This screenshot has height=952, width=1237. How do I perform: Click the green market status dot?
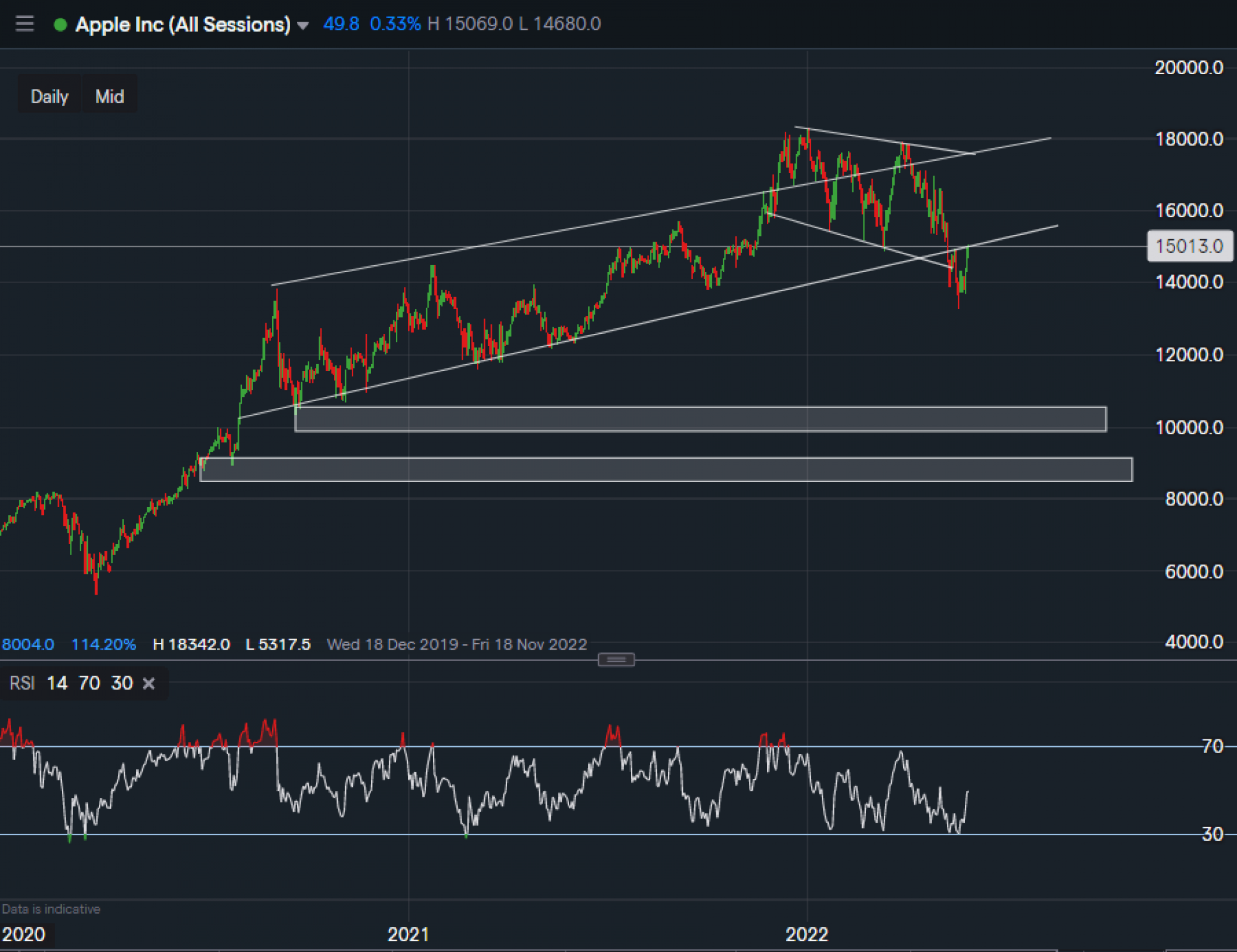(61, 25)
